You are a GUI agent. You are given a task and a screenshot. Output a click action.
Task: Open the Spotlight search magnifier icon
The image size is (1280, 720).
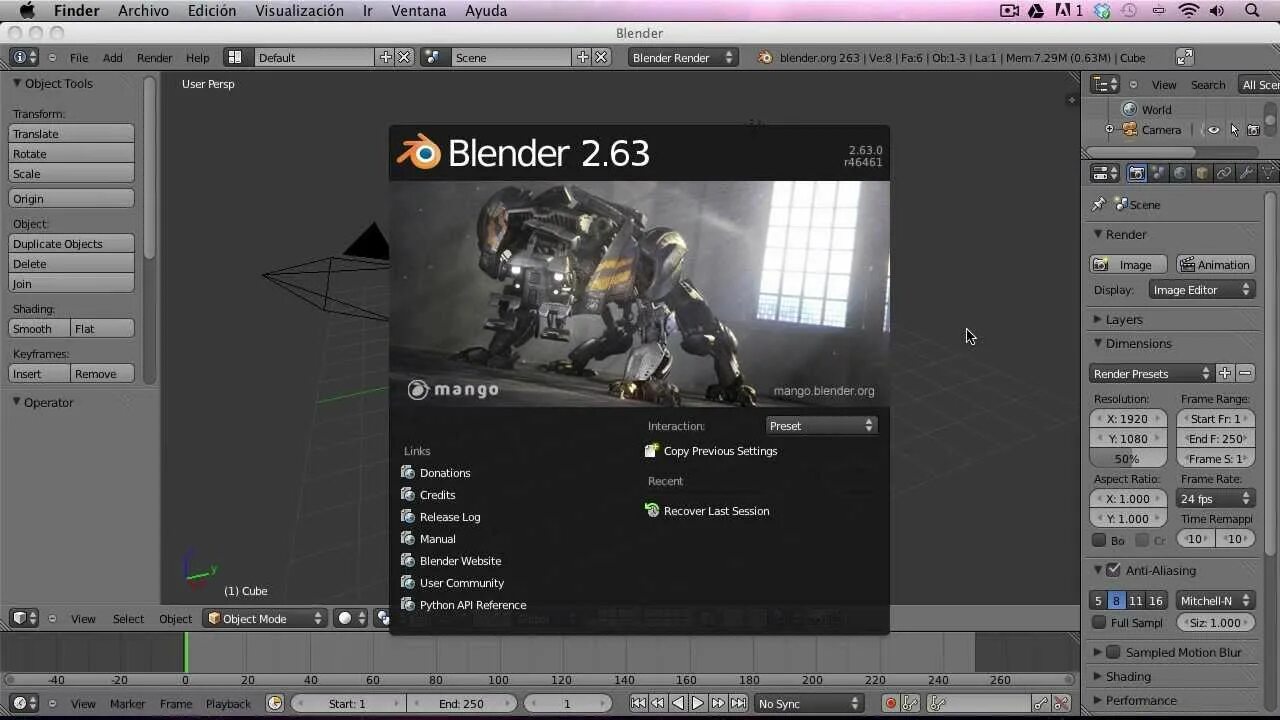coord(1252,11)
